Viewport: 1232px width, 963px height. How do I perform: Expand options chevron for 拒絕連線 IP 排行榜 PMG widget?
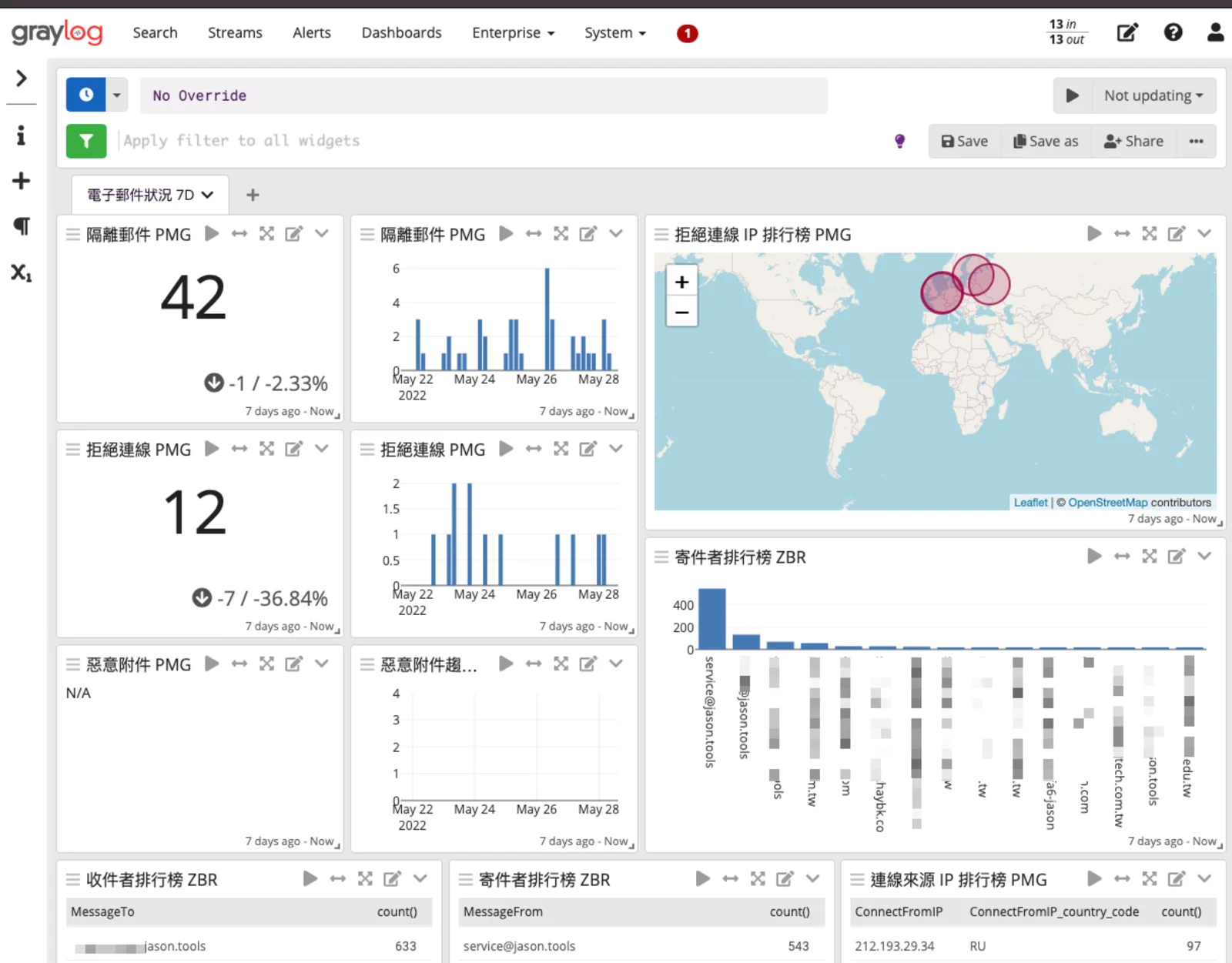[x=1204, y=233]
